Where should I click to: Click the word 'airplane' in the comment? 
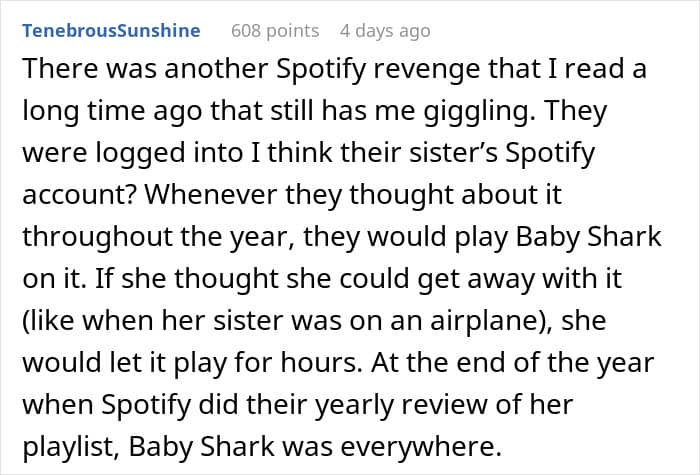(485, 321)
